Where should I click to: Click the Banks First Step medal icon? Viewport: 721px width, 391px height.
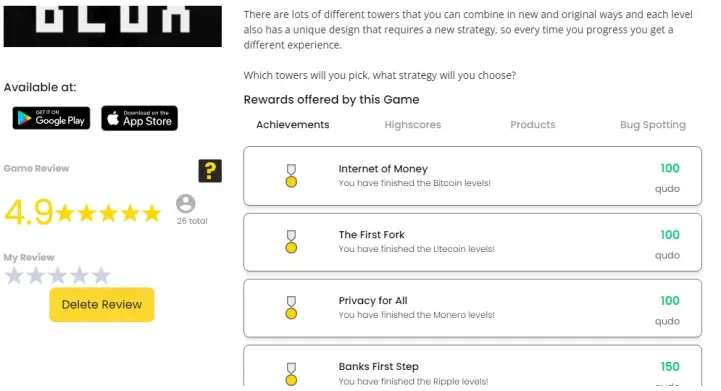(x=291, y=374)
